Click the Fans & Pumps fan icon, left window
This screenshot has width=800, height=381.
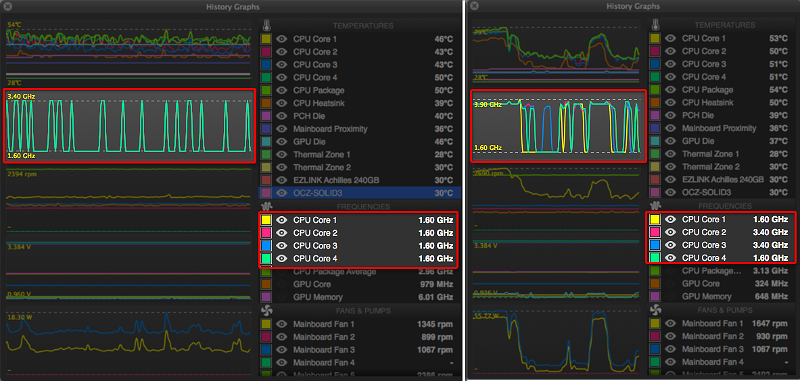[266, 311]
